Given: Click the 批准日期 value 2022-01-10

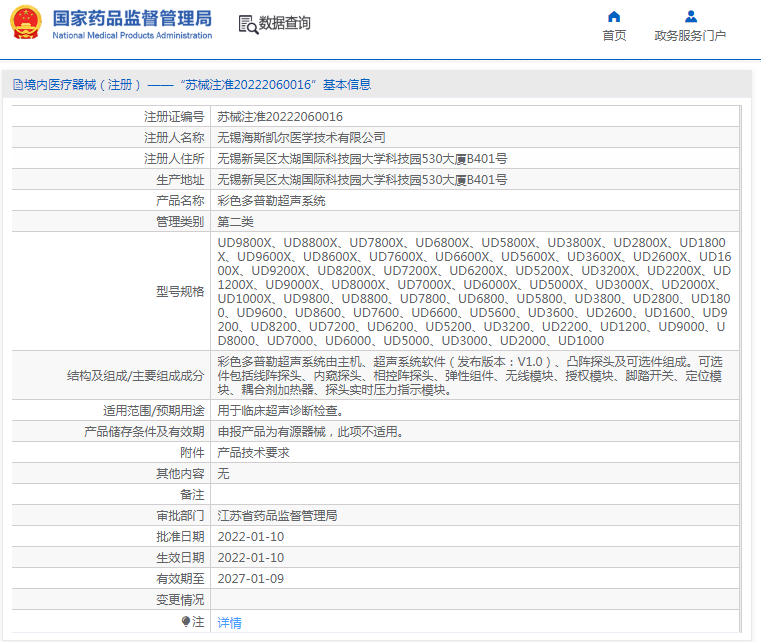Looking at the screenshot, I should [x=251, y=537].
